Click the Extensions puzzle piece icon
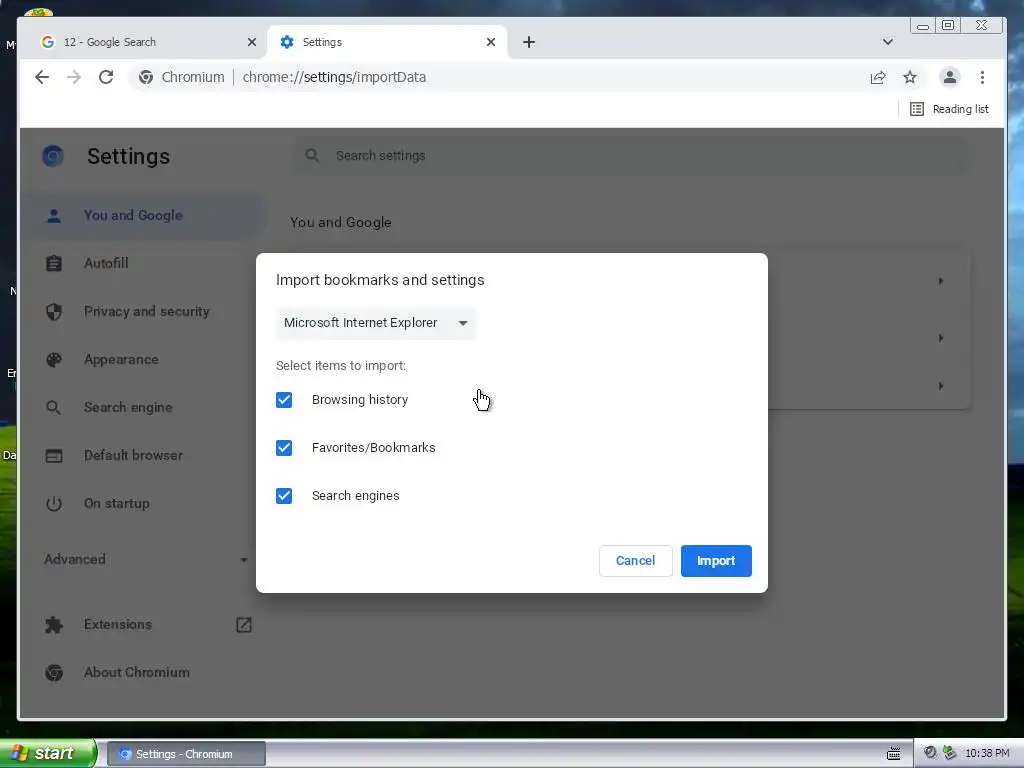This screenshot has width=1024, height=768. click(x=54, y=625)
